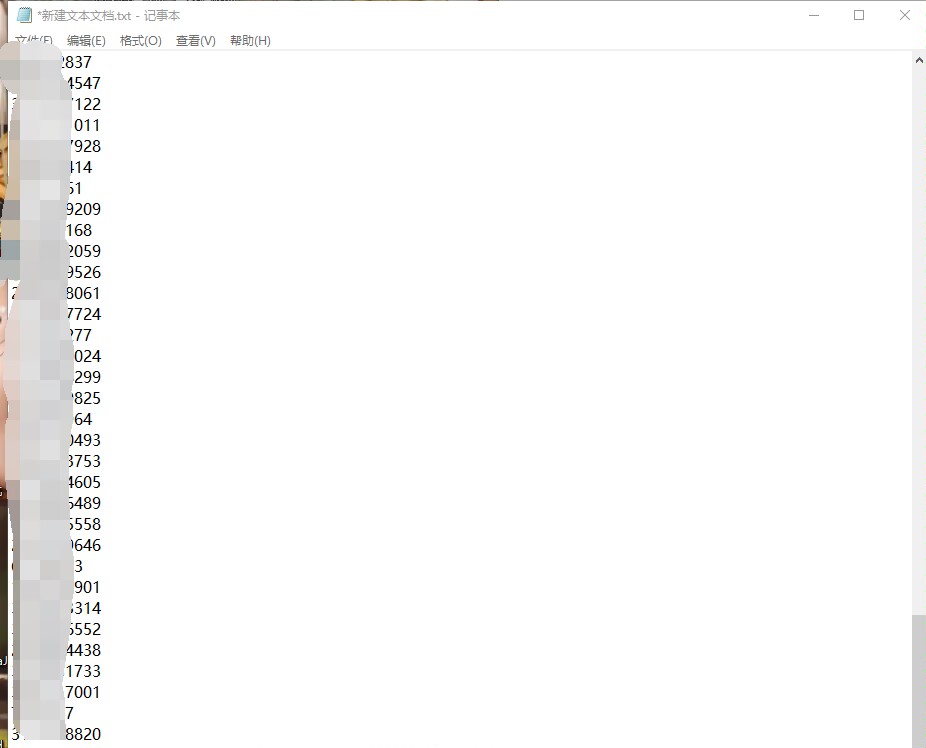Click the text line ending in 4605
926x748 pixels.
point(84,482)
